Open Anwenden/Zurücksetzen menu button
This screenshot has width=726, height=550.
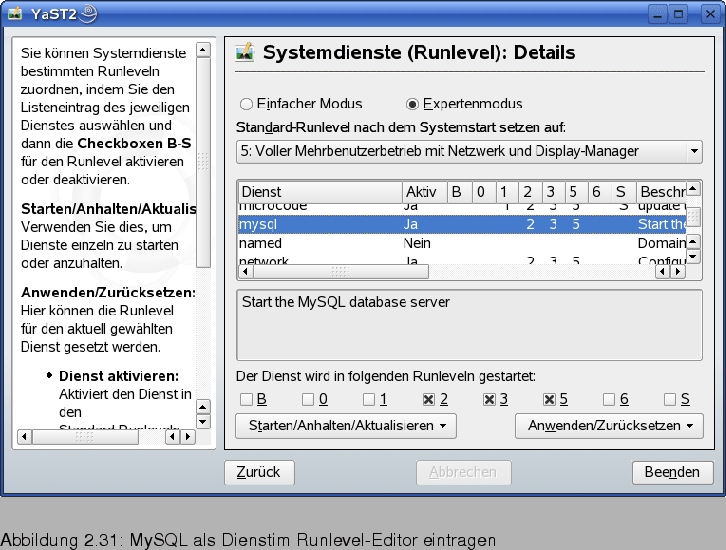[x=609, y=425]
